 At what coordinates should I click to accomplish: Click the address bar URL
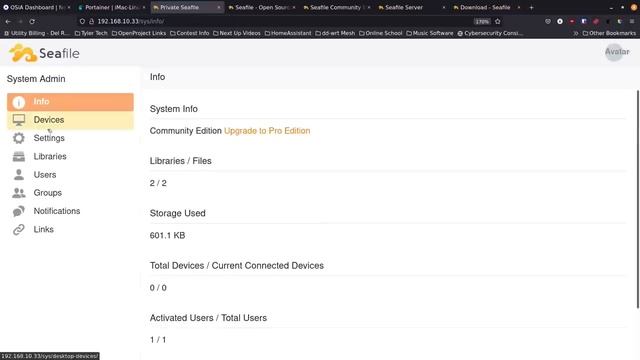coord(131,21)
